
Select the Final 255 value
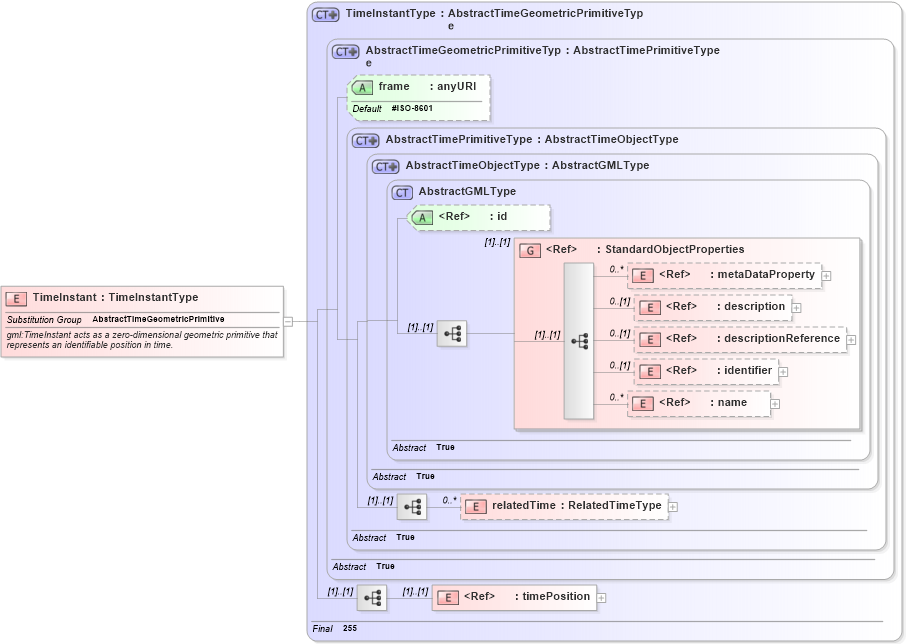pyautogui.click(x=349, y=628)
